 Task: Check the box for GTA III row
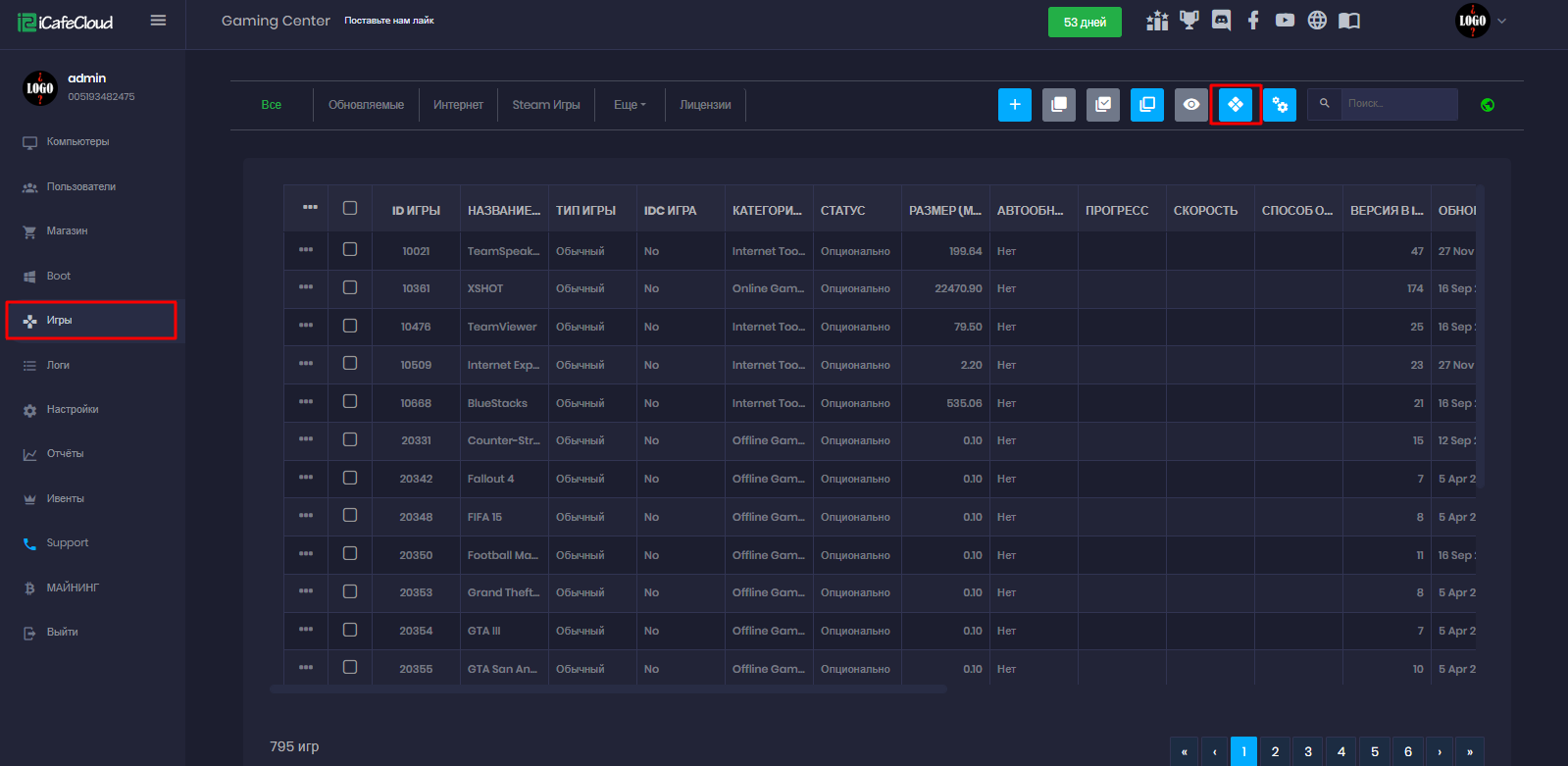[x=350, y=630]
